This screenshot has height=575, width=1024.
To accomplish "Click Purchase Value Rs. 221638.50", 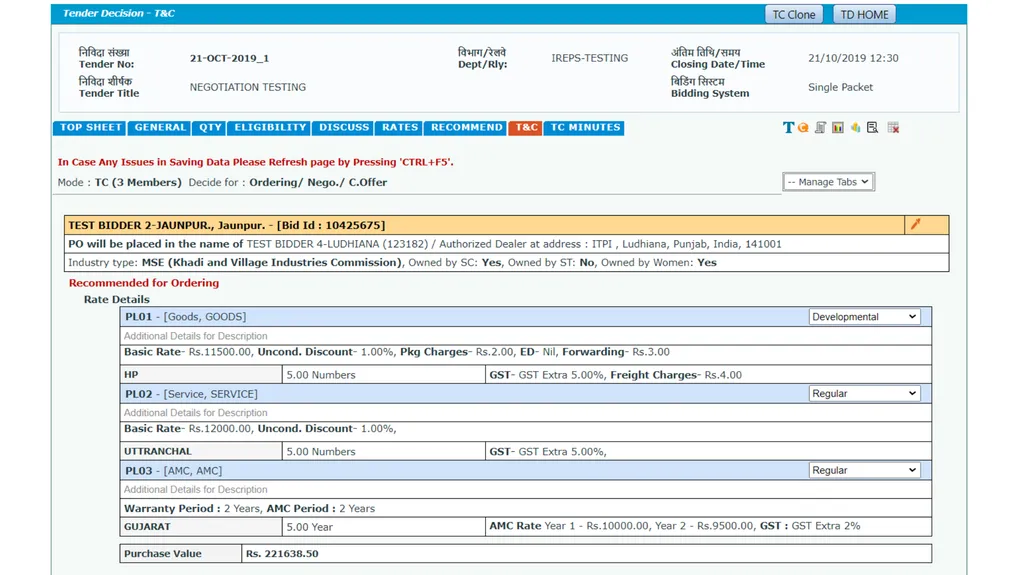I will pos(526,553).
